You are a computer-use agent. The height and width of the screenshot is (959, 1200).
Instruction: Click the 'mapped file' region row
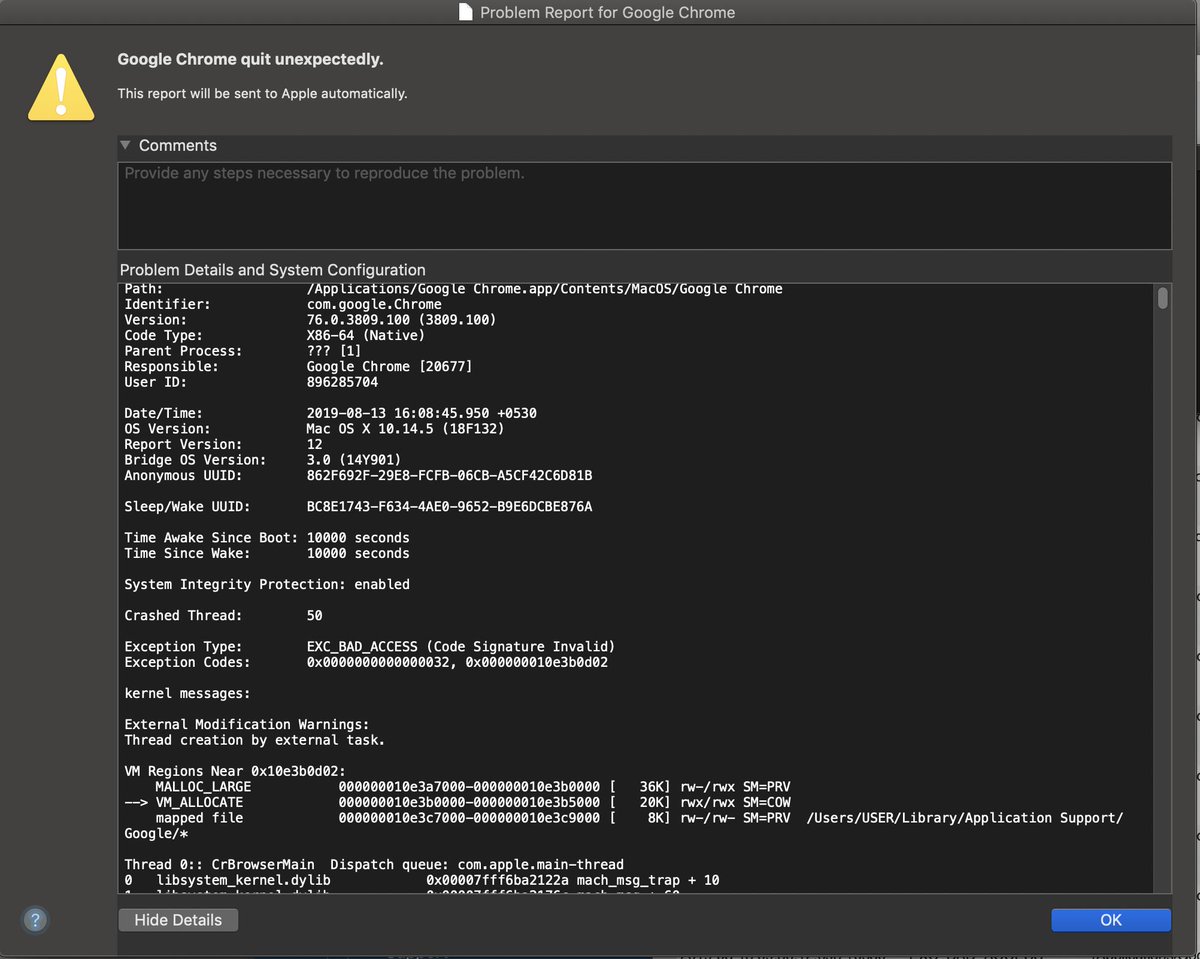[x=639, y=818]
